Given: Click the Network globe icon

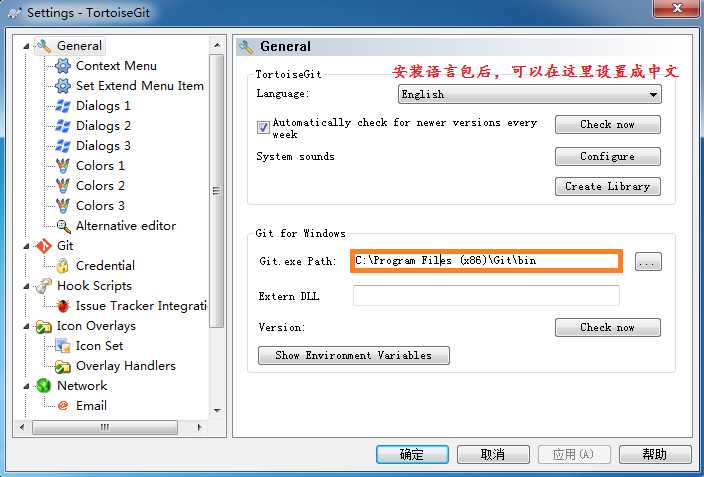Looking at the screenshot, I should click(x=44, y=386).
